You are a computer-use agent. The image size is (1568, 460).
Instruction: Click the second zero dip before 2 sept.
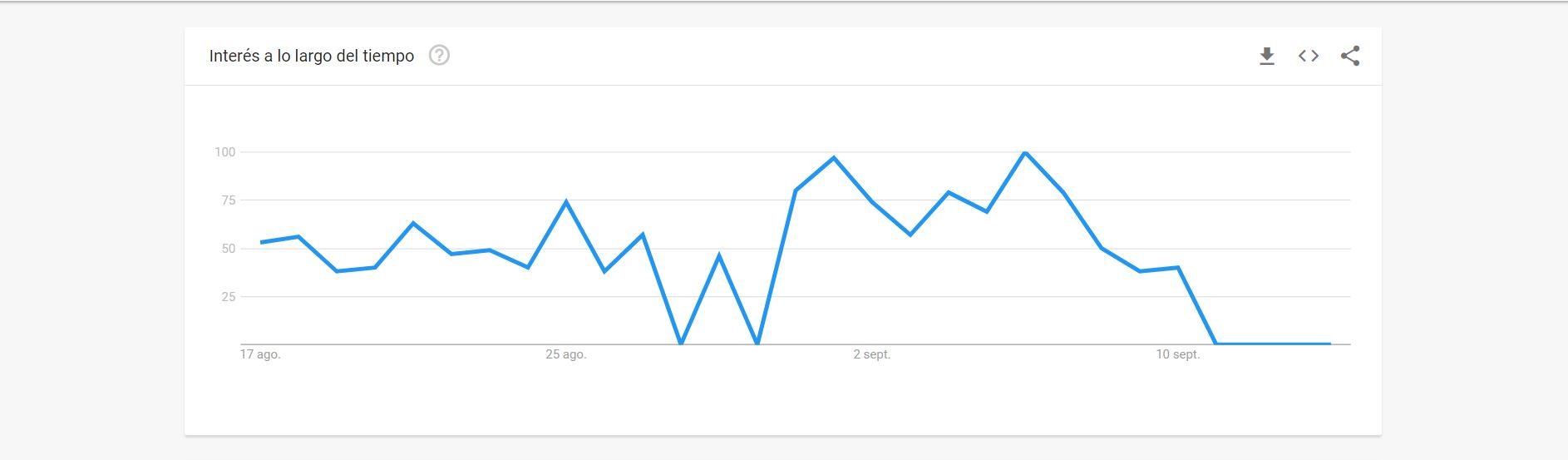click(757, 343)
